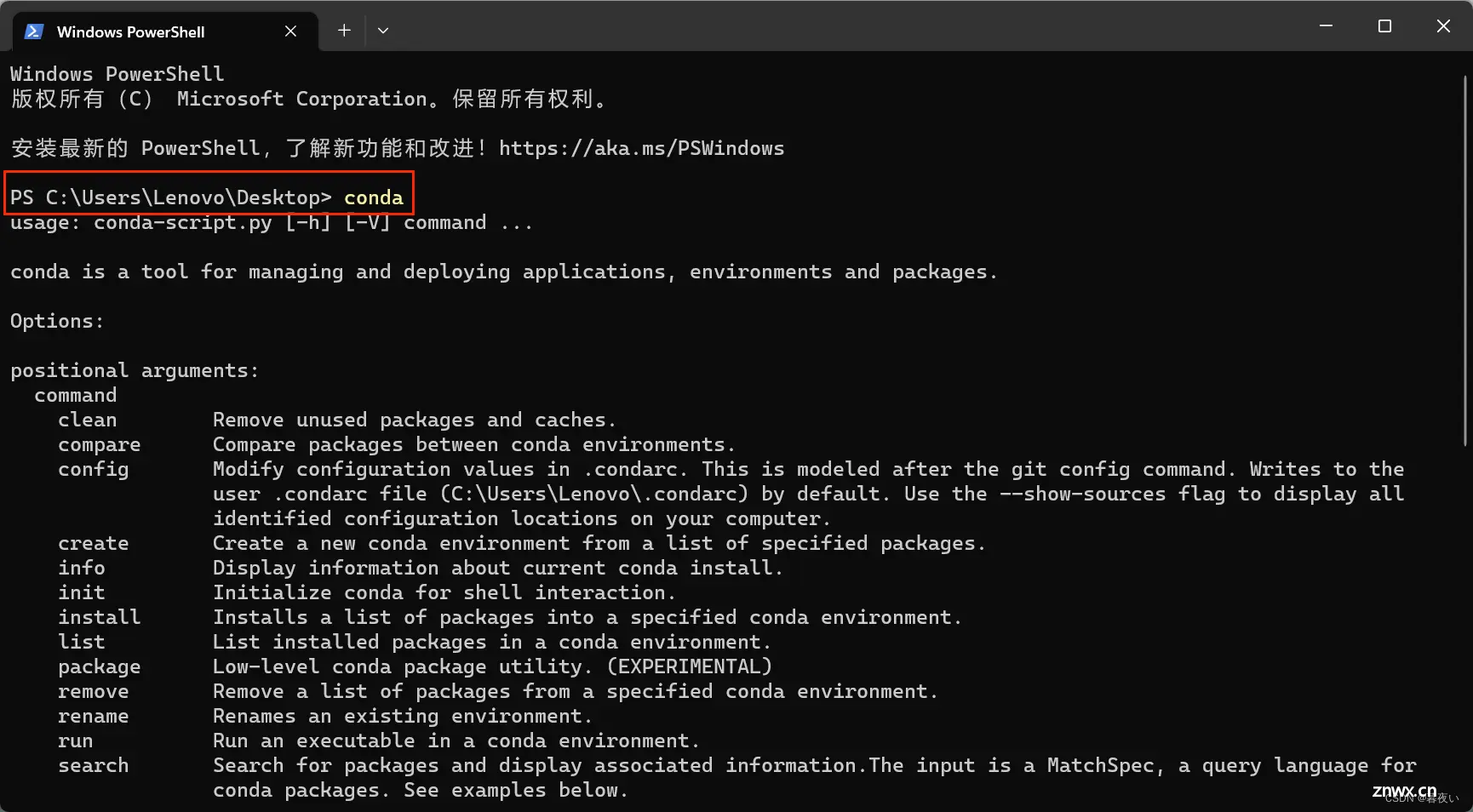1473x812 pixels.
Task: Click 'Renames an existing environment.' text
Action: pos(402,716)
